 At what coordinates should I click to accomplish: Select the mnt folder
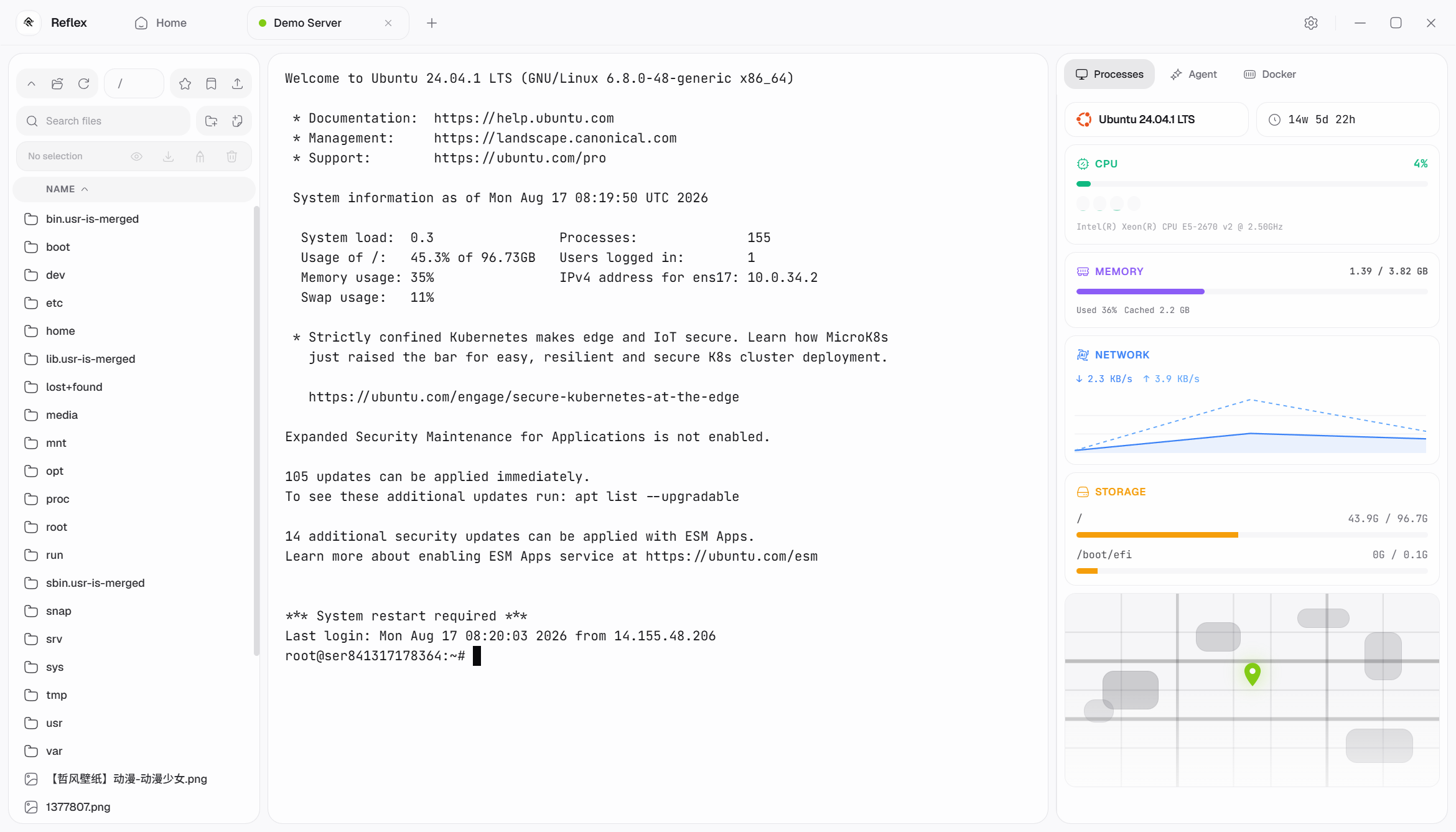(x=134, y=443)
